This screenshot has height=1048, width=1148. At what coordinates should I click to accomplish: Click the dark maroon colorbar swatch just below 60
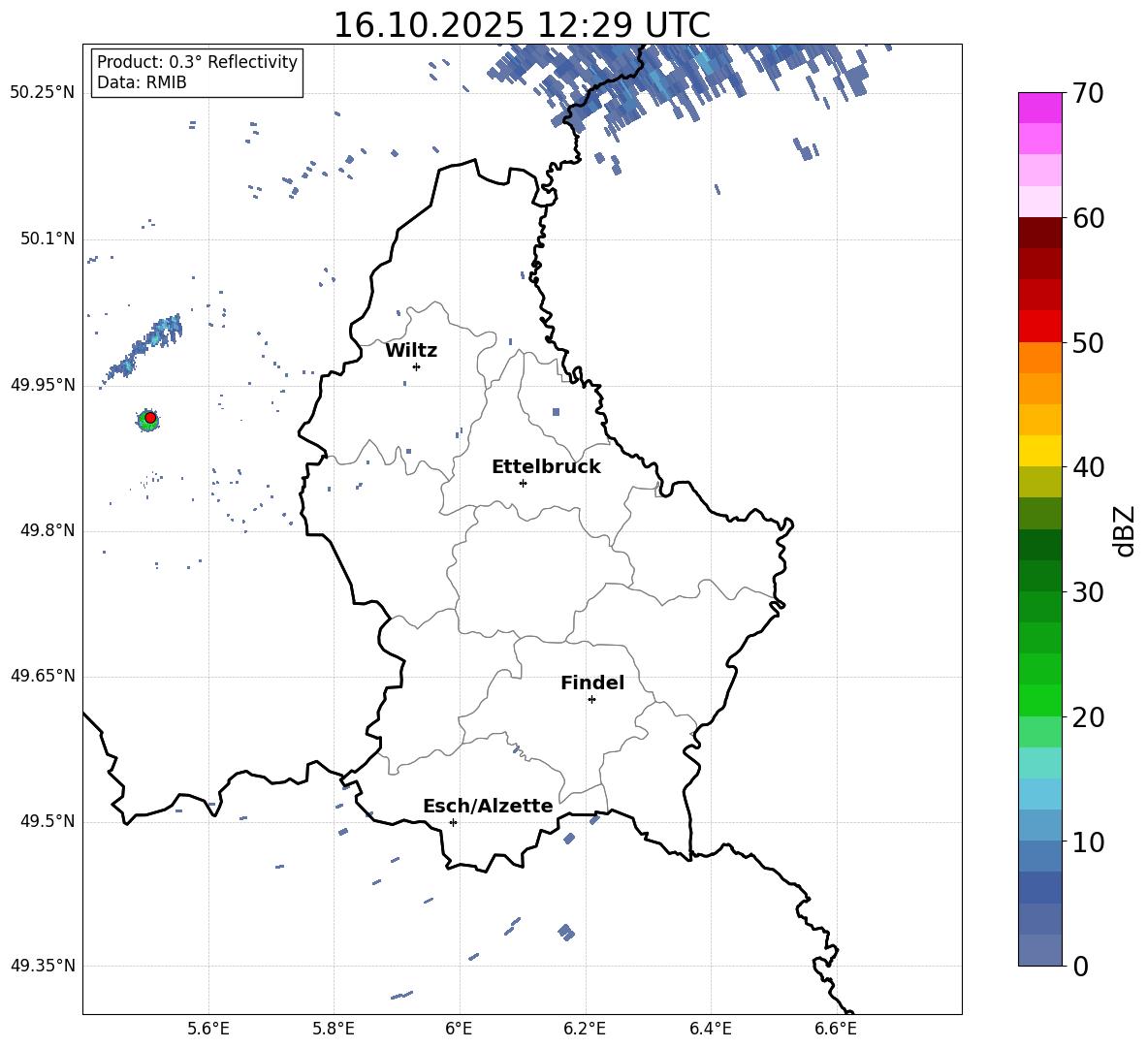point(1040,233)
